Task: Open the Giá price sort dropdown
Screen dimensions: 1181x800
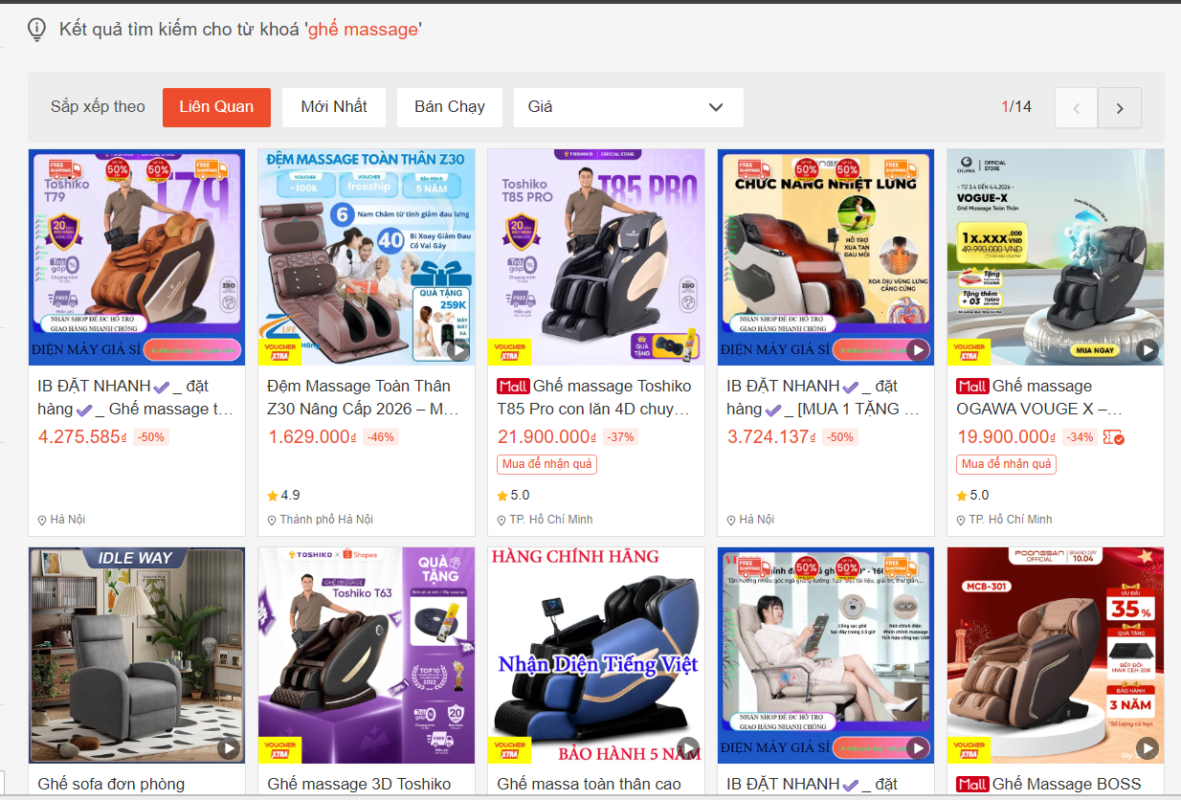Action: pos(628,107)
